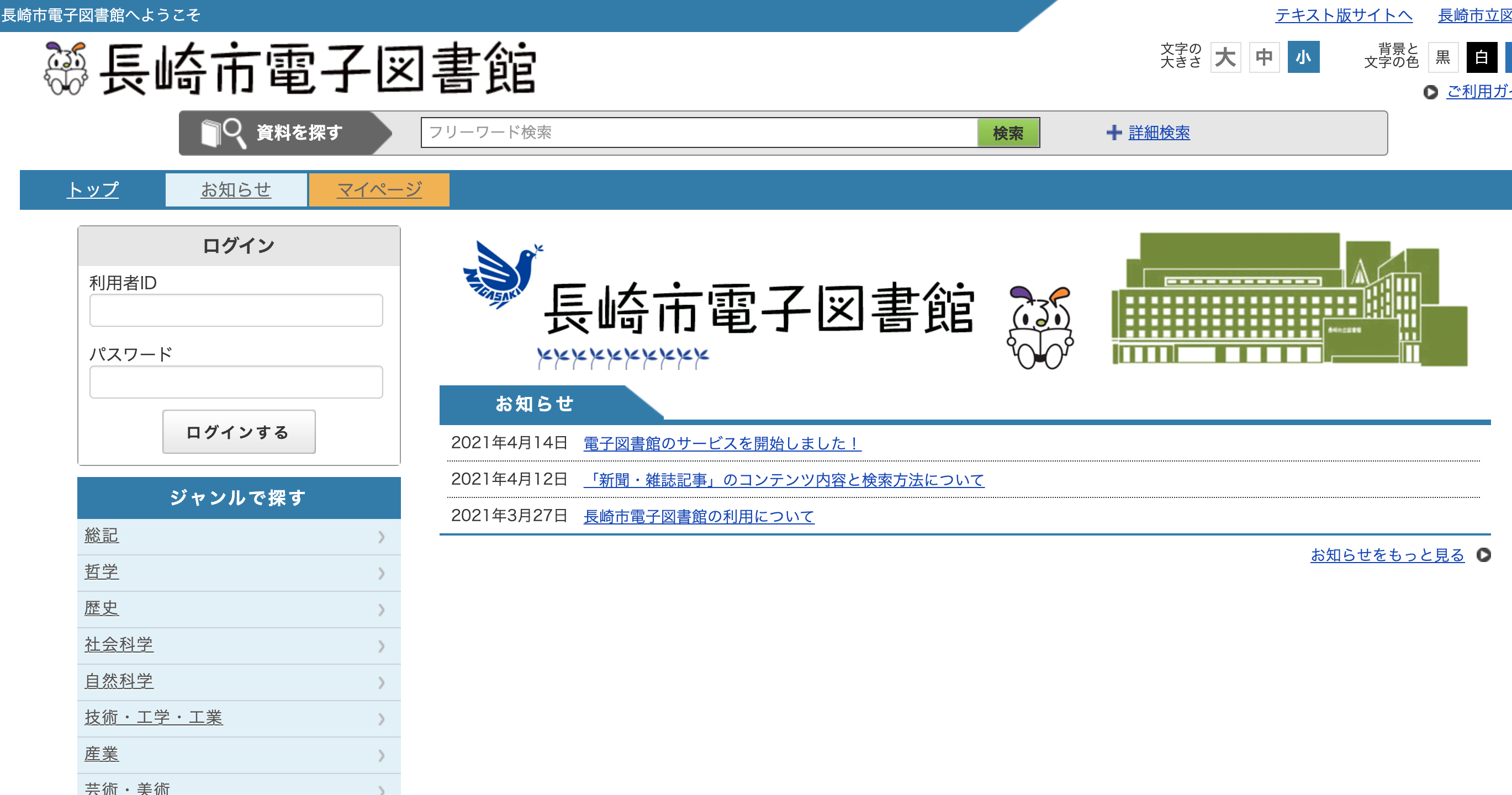1512x795 pixels.
Task: Set text size to 小 (small)
Action: click(x=1303, y=57)
